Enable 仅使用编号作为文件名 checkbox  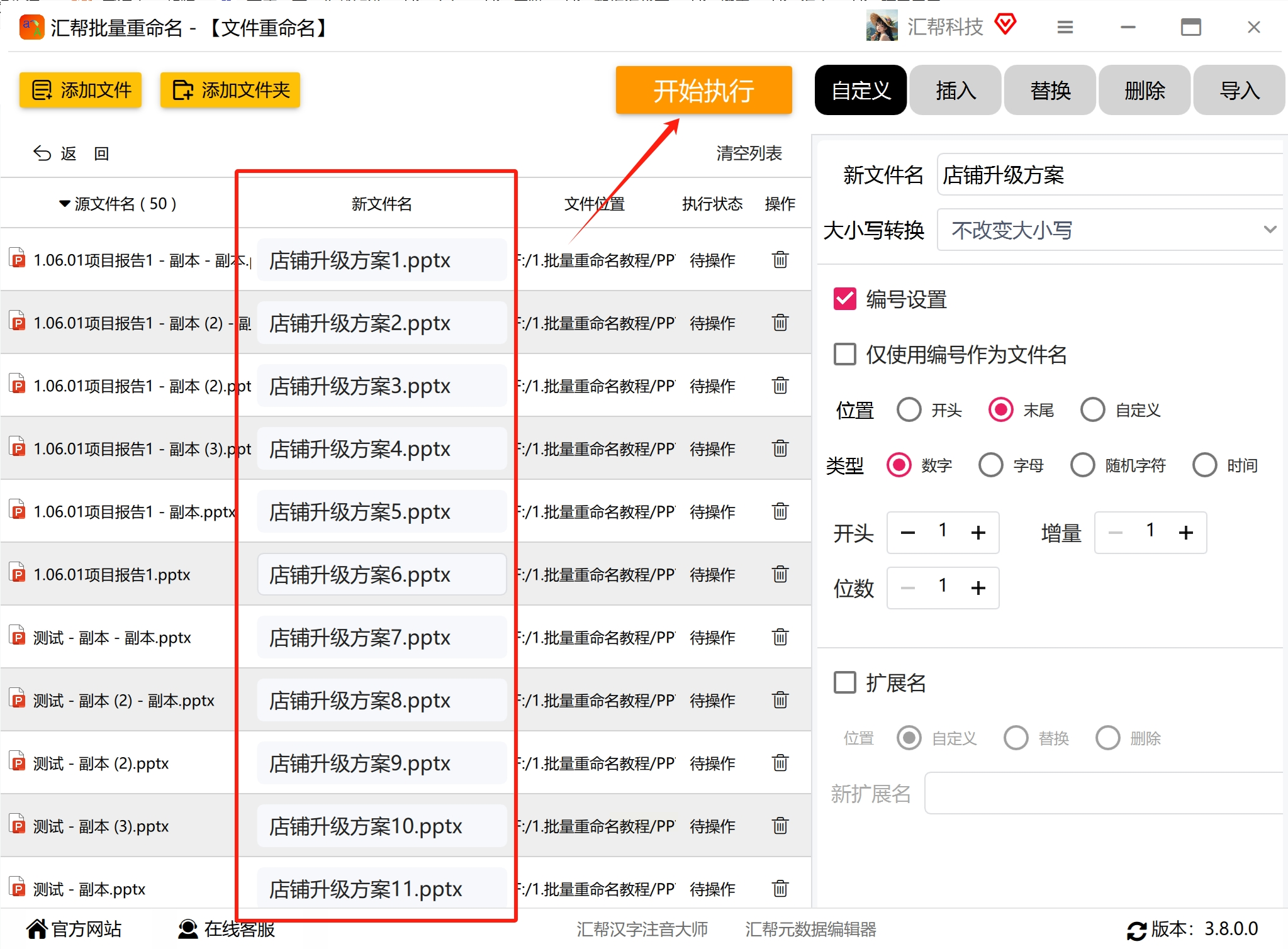[x=844, y=355]
